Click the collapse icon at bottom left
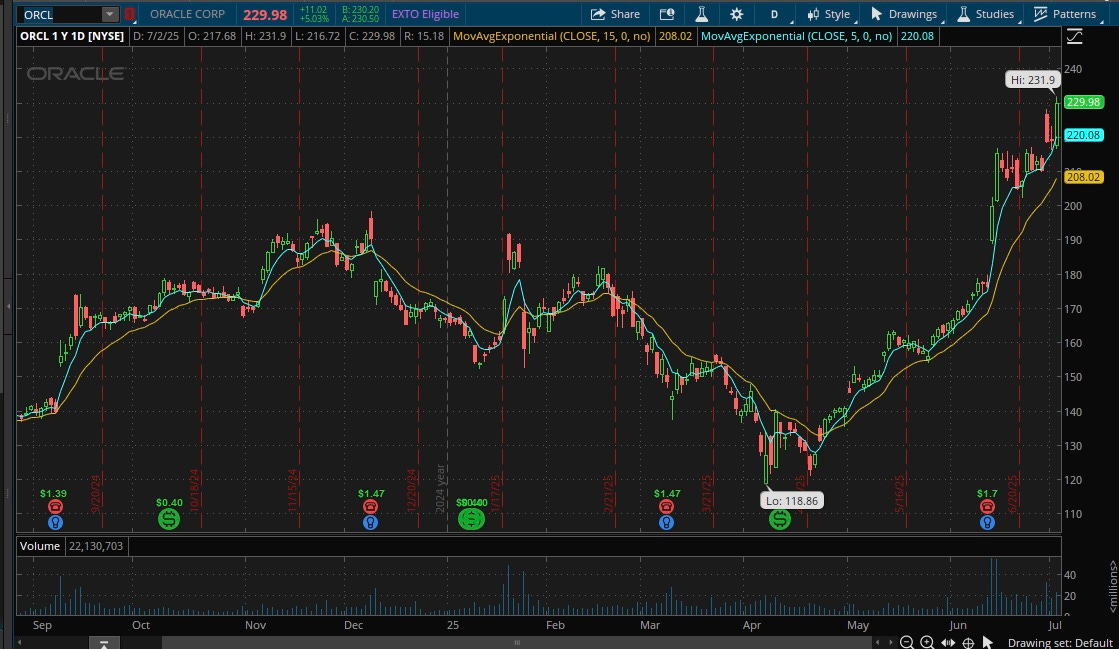Image resolution: width=1119 pixels, height=649 pixels. coord(103,644)
